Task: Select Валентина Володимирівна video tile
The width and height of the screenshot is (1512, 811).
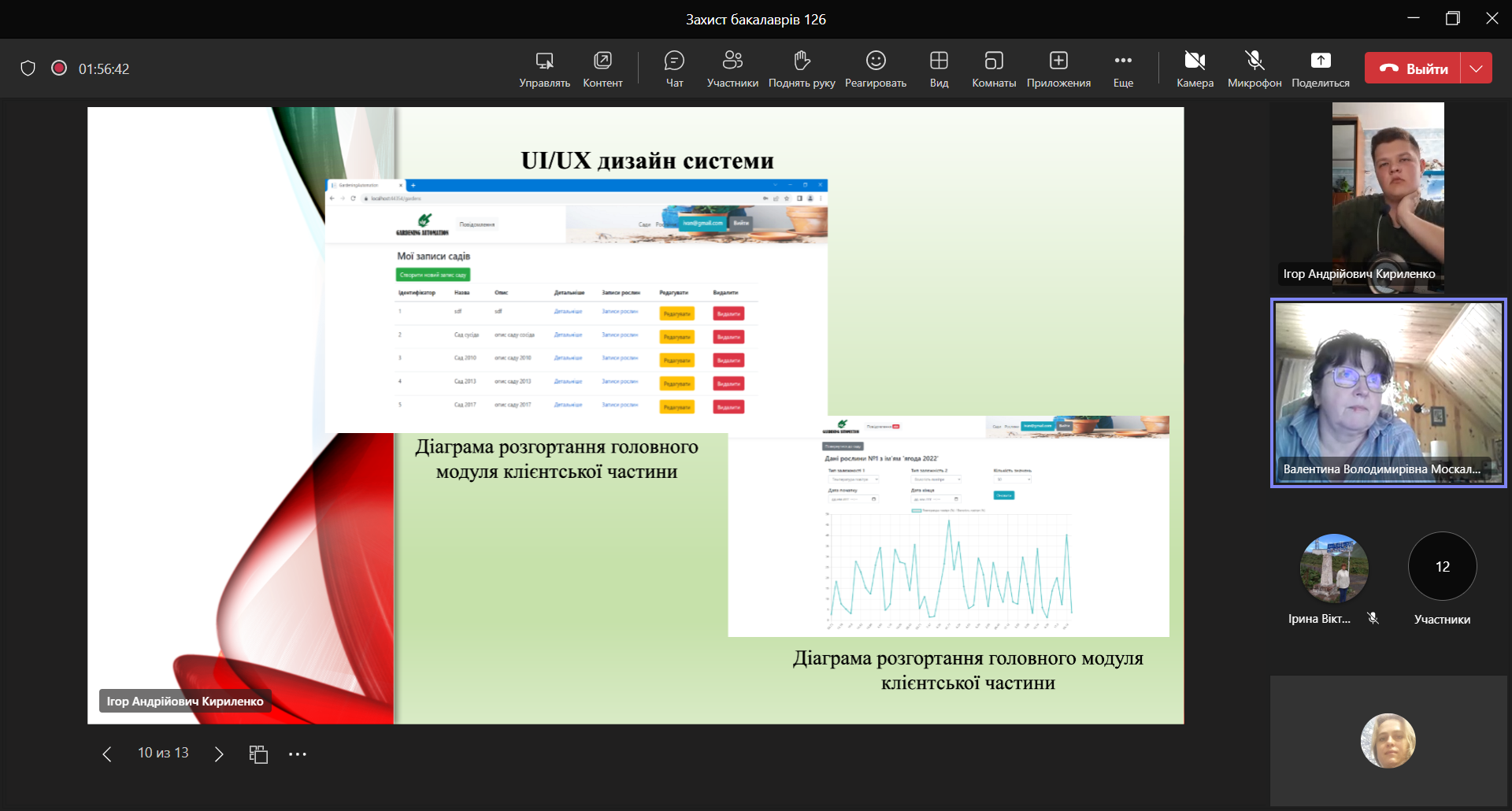Action: [1388, 392]
